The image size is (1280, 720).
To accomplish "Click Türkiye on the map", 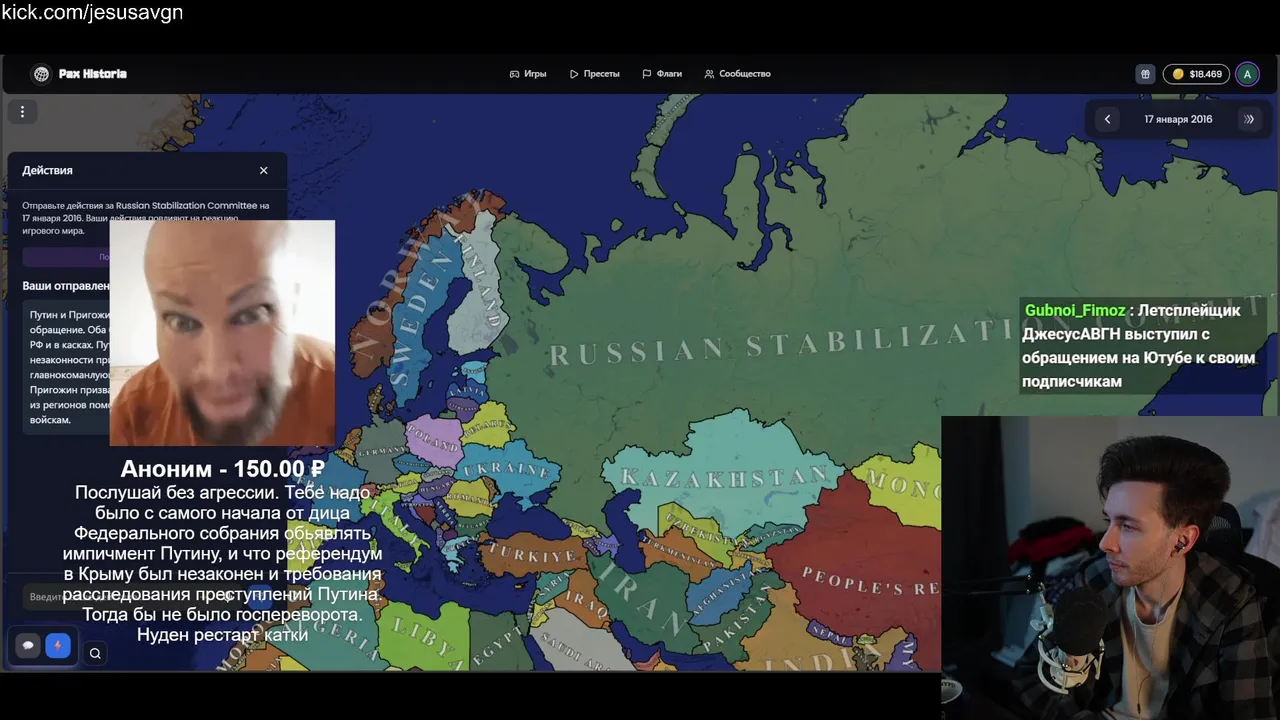I will point(531,554).
